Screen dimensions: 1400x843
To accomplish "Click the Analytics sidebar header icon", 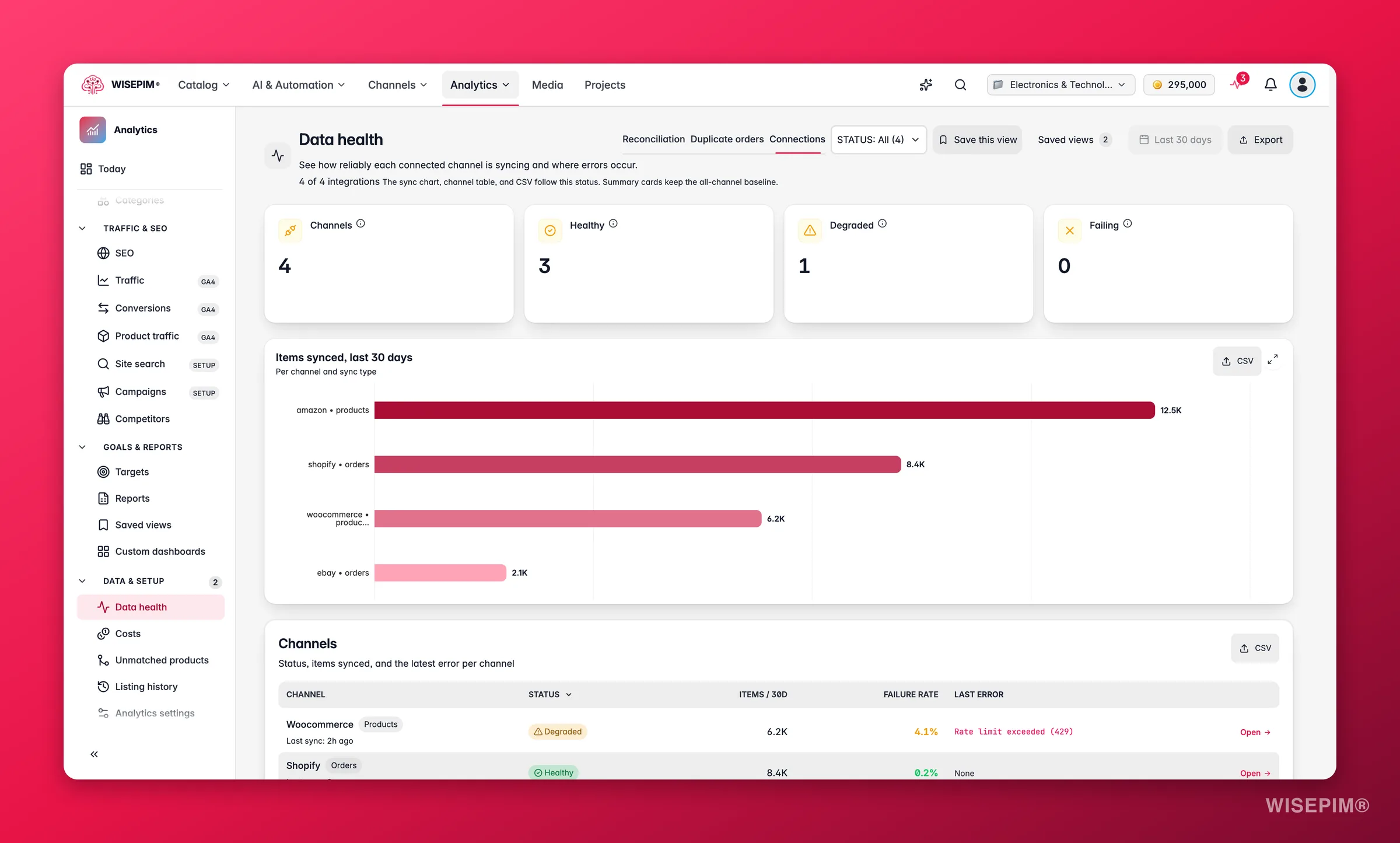I will (x=93, y=130).
